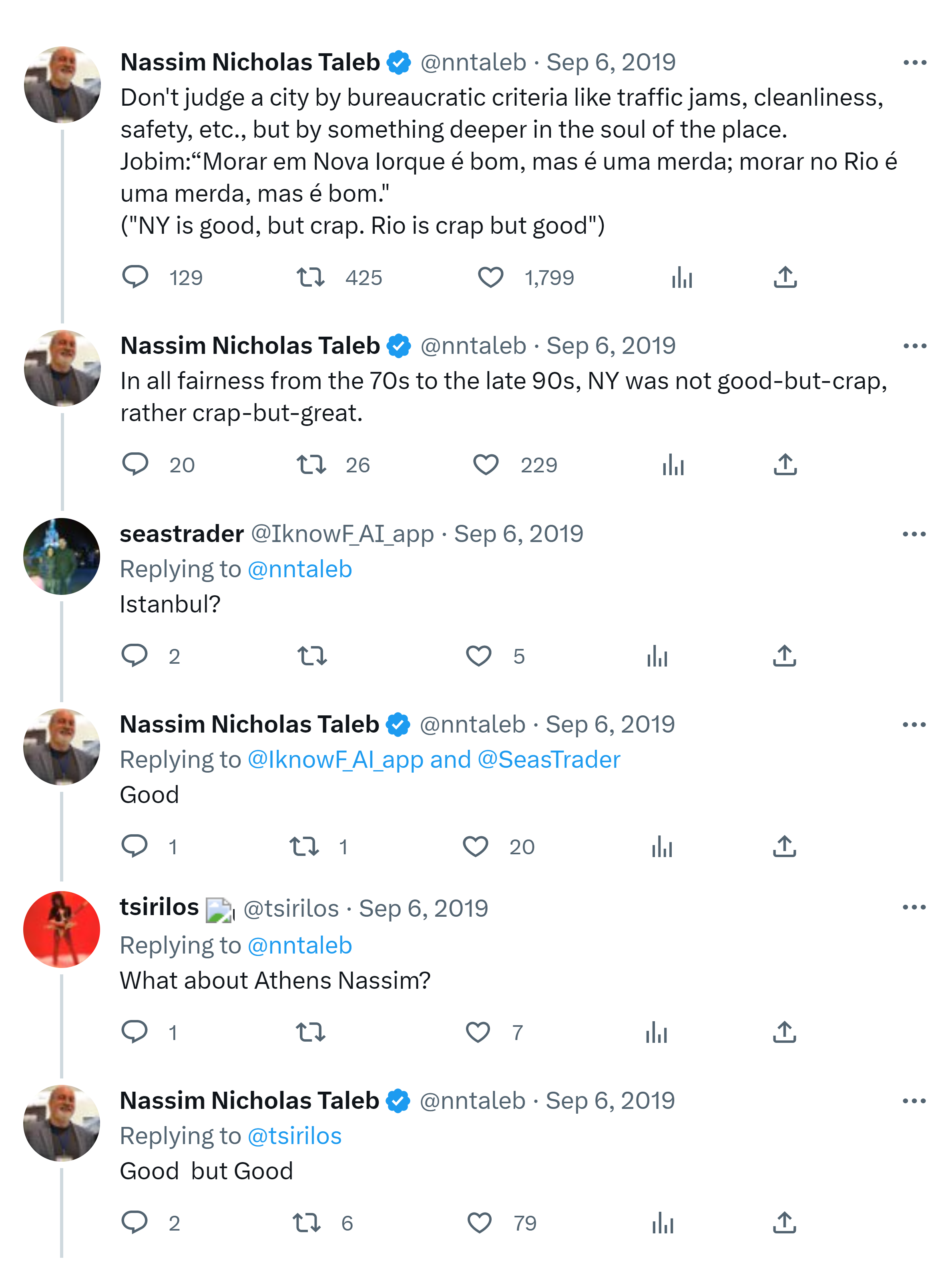Image resolution: width=952 pixels, height=1265 pixels.
Task: Open more options on the first tweet
Action: [x=914, y=62]
